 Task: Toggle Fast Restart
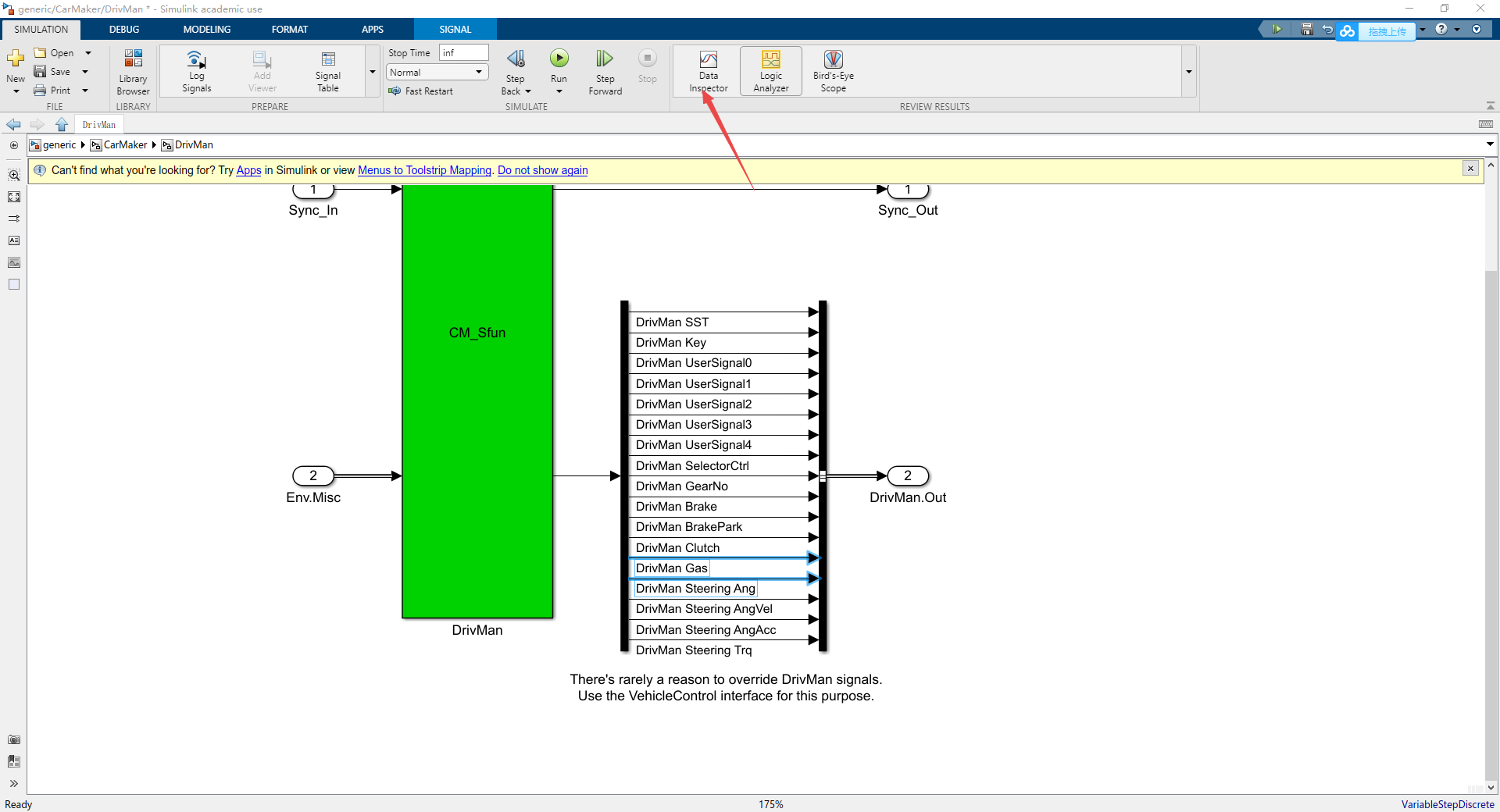[x=423, y=91]
